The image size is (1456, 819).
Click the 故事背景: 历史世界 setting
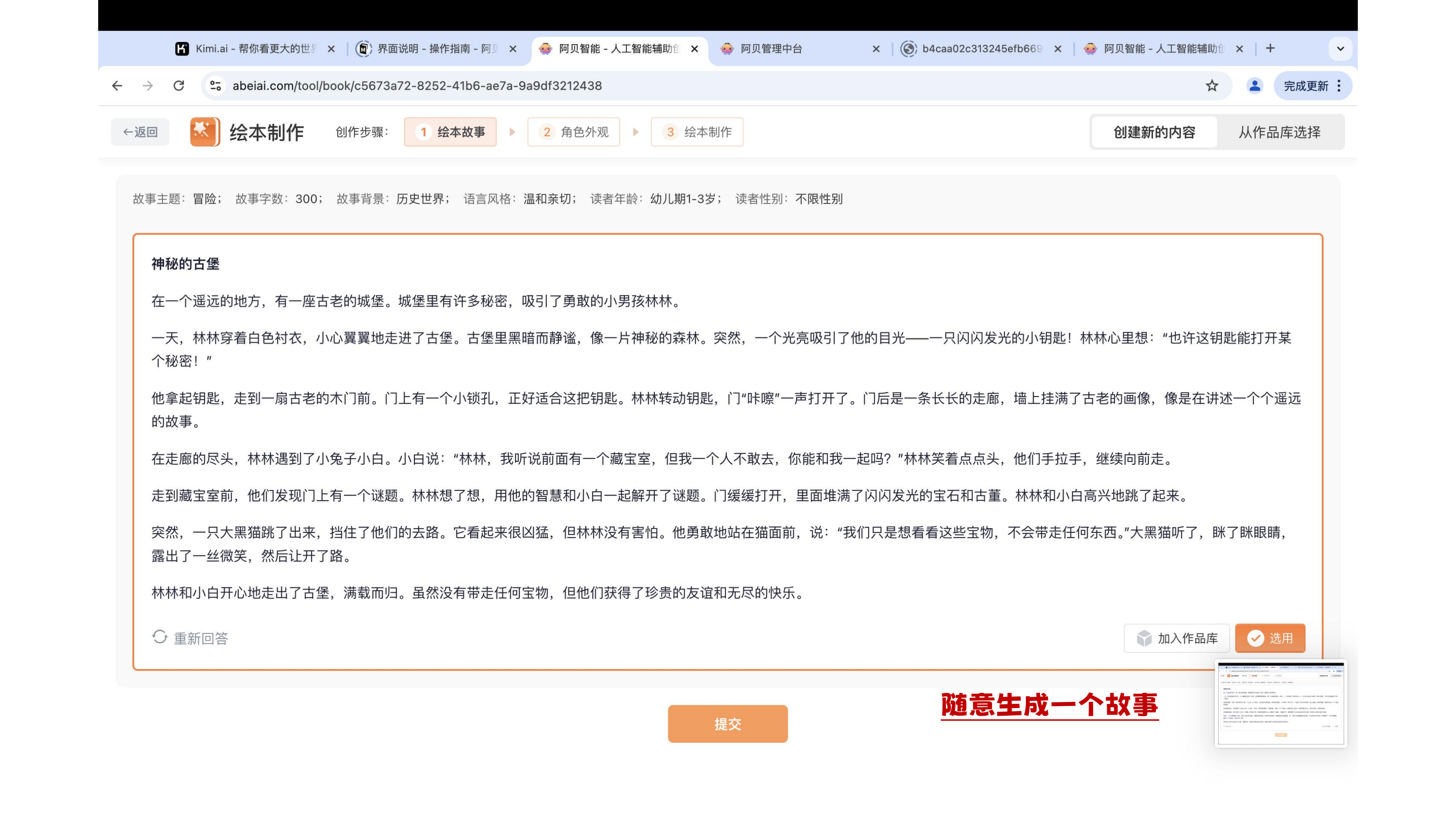coord(393,199)
